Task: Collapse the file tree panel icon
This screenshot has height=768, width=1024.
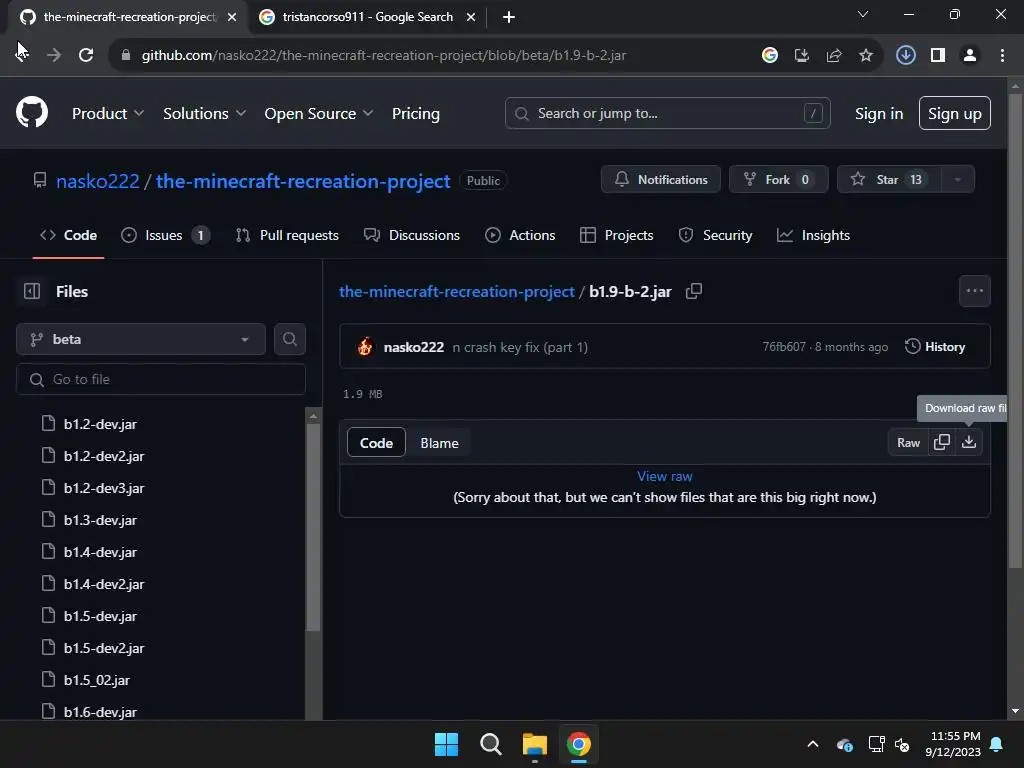Action: coord(32,291)
